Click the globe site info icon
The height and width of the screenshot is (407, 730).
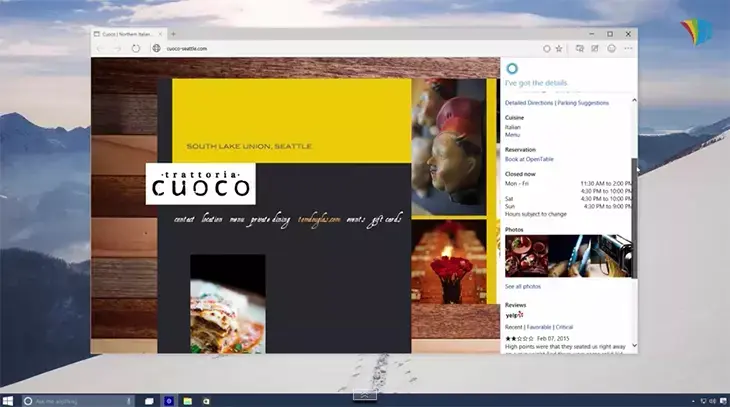coord(156,48)
